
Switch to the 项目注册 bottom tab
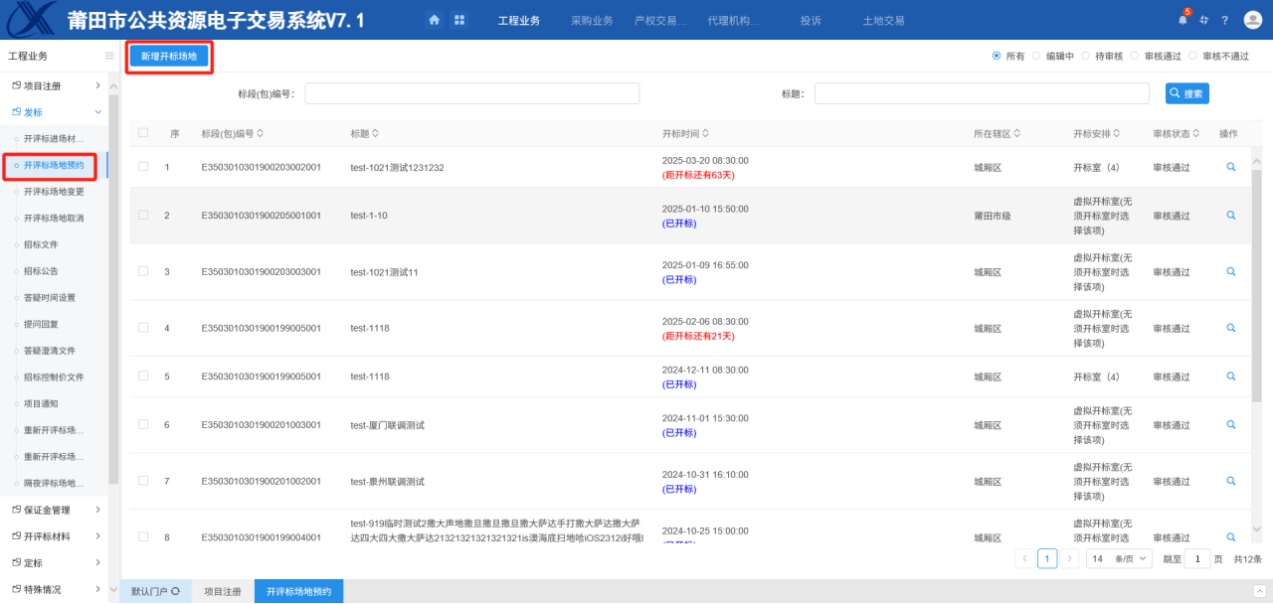(222, 591)
